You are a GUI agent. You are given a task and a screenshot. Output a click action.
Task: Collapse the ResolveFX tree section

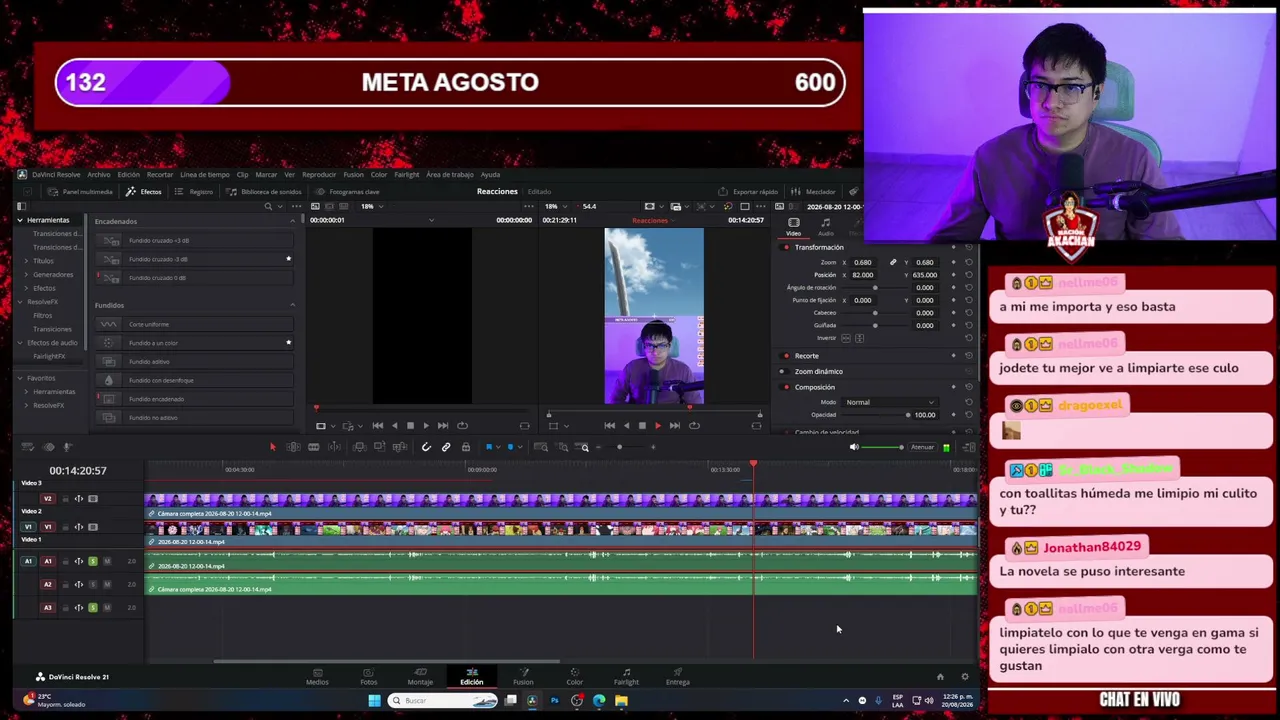20,302
